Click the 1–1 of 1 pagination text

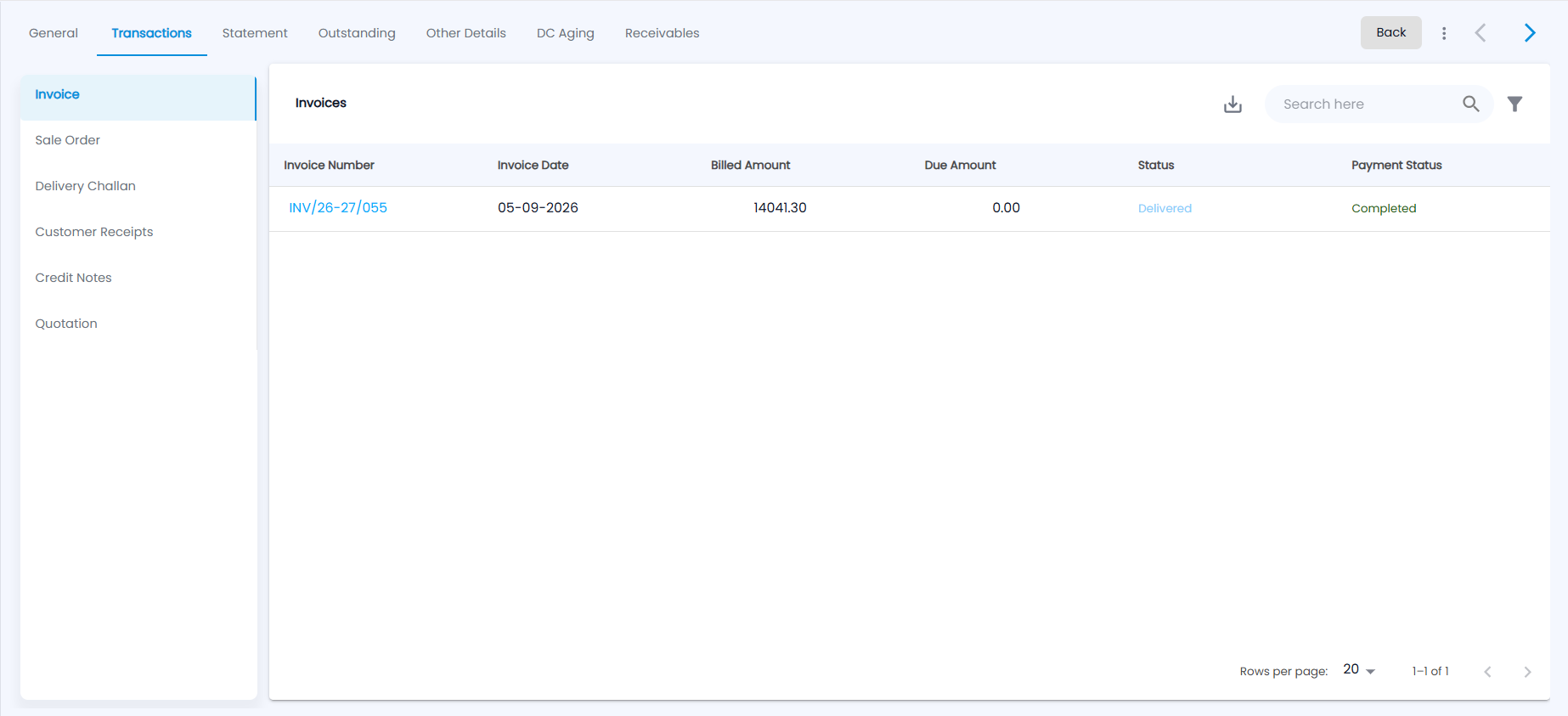click(x=1430, y=671)
